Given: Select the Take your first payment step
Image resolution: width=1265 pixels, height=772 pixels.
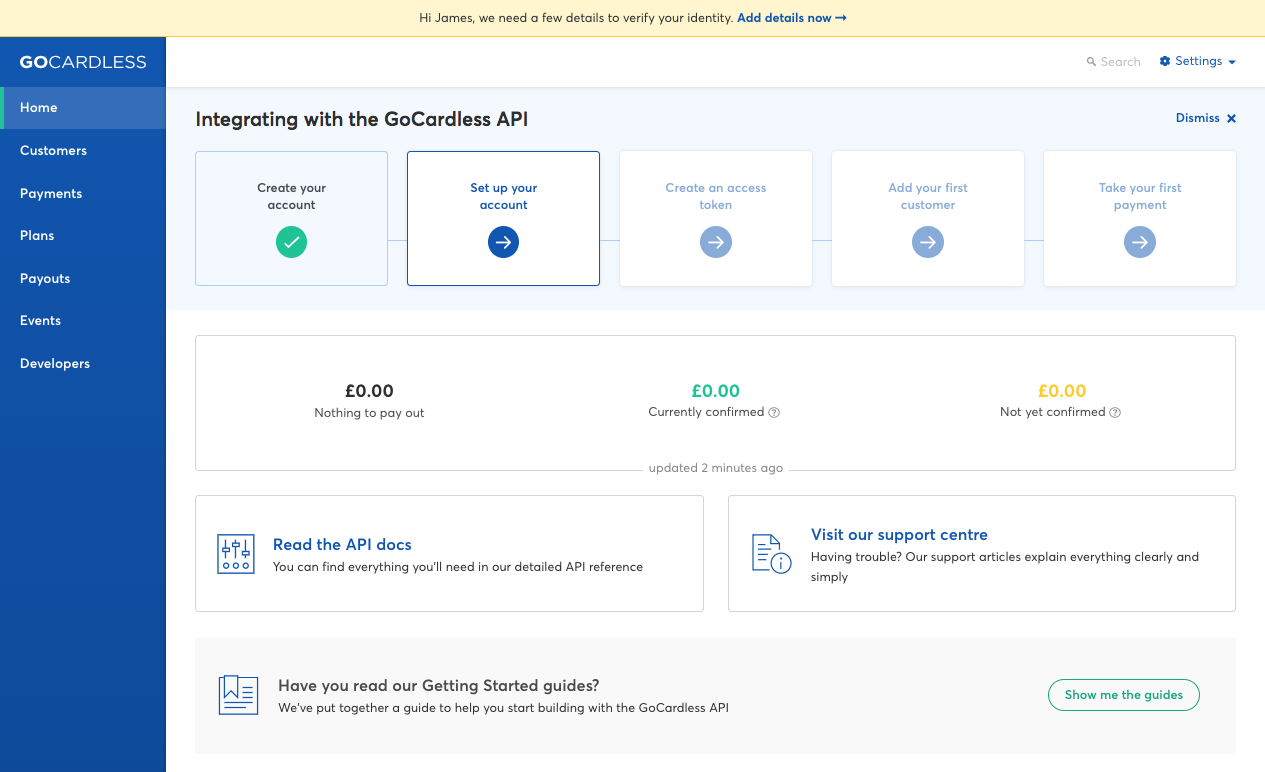Looking at the screenshot, I should [1140, 218].
